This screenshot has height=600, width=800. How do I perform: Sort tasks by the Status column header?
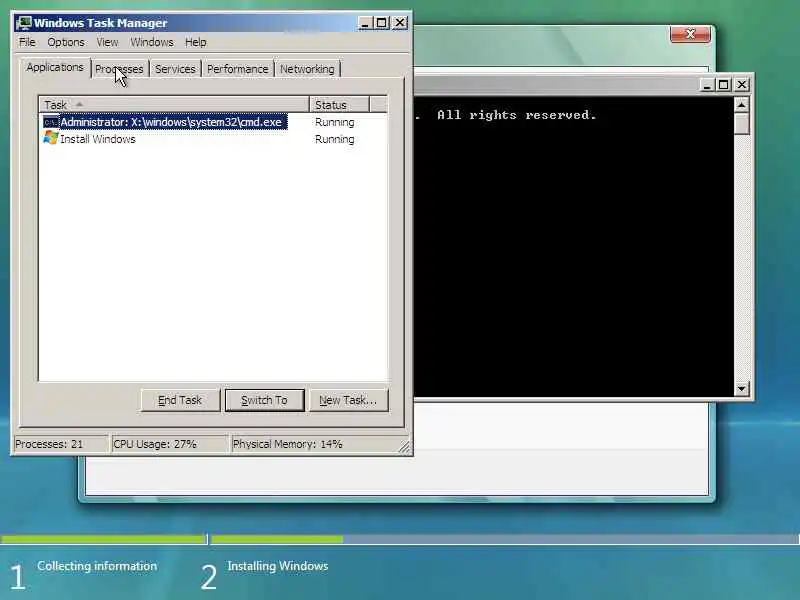pyautogui.click(x=339, y=105)
